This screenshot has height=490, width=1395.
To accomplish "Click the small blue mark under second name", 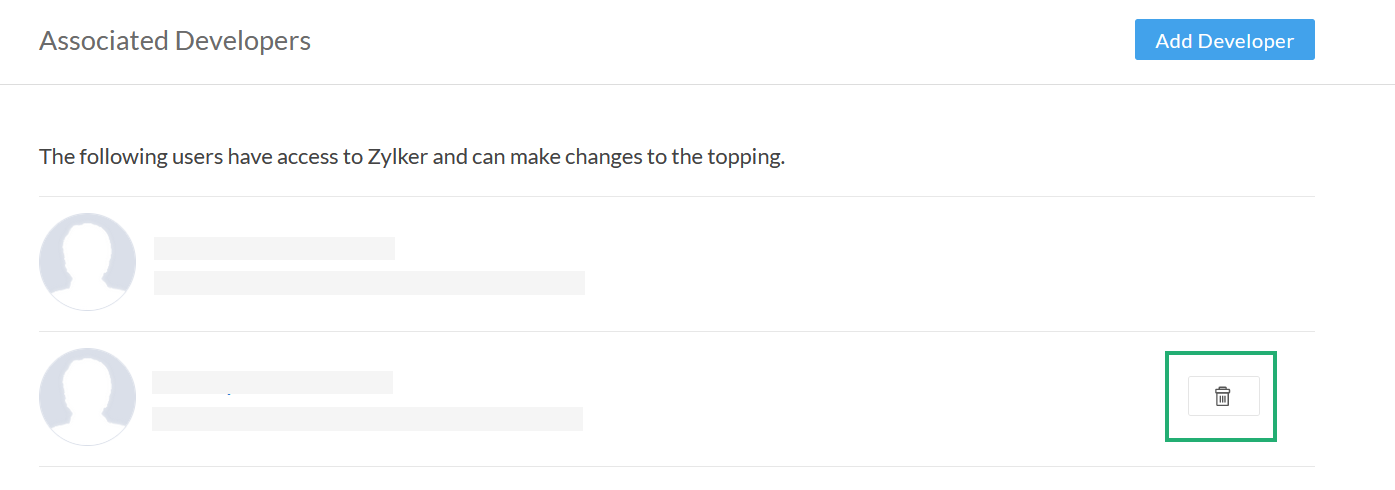I will pos(229,394).
